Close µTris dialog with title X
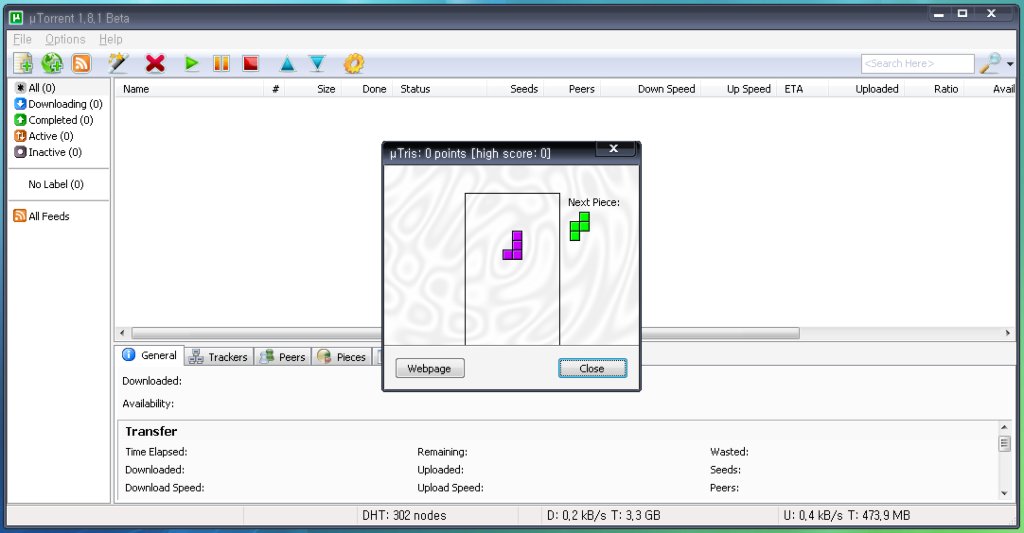 coord(614,148)
